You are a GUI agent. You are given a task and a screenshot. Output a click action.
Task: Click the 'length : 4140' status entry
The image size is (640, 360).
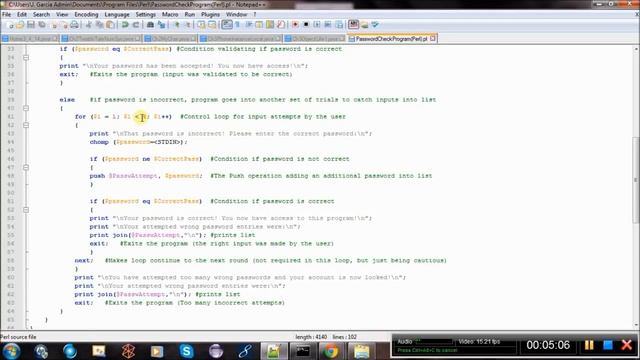[311, 337]
